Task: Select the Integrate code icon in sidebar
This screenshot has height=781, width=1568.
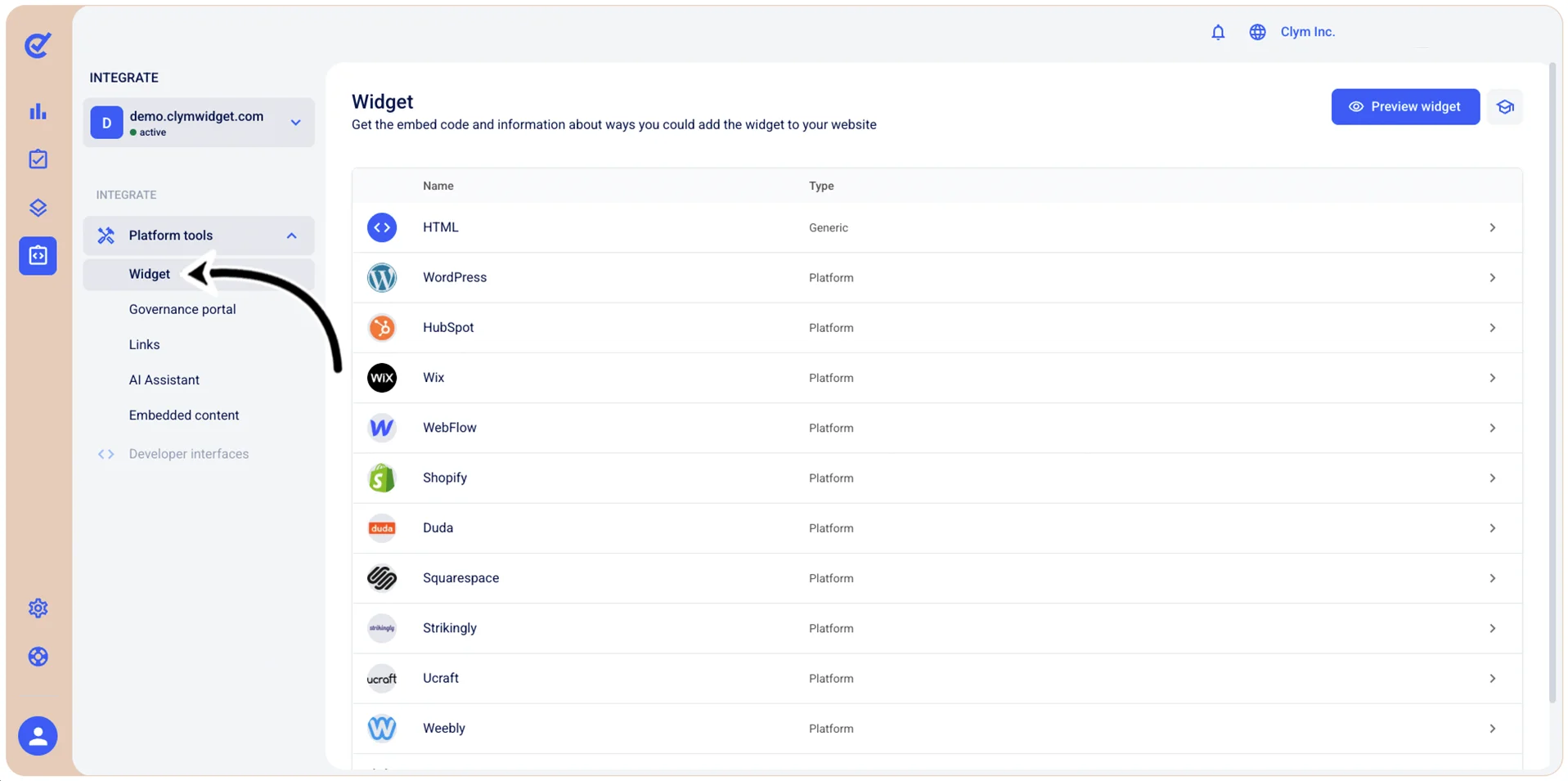Action: (38, 256)
